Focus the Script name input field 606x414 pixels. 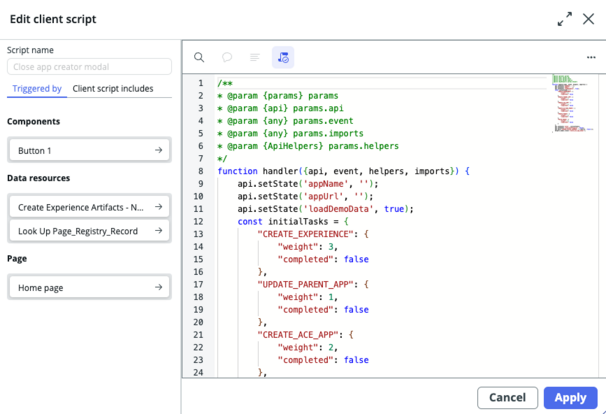pyautogui.click(x=89, y=66)
